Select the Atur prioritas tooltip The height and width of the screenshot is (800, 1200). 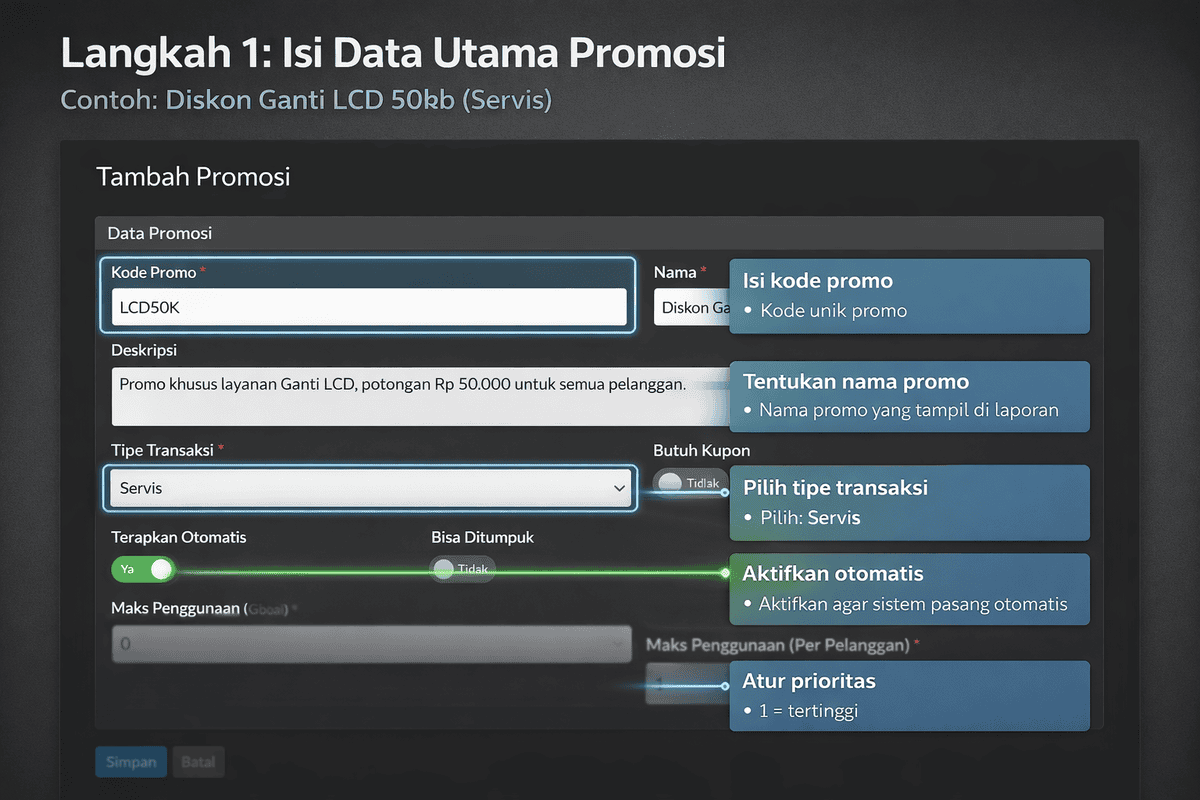910,695
